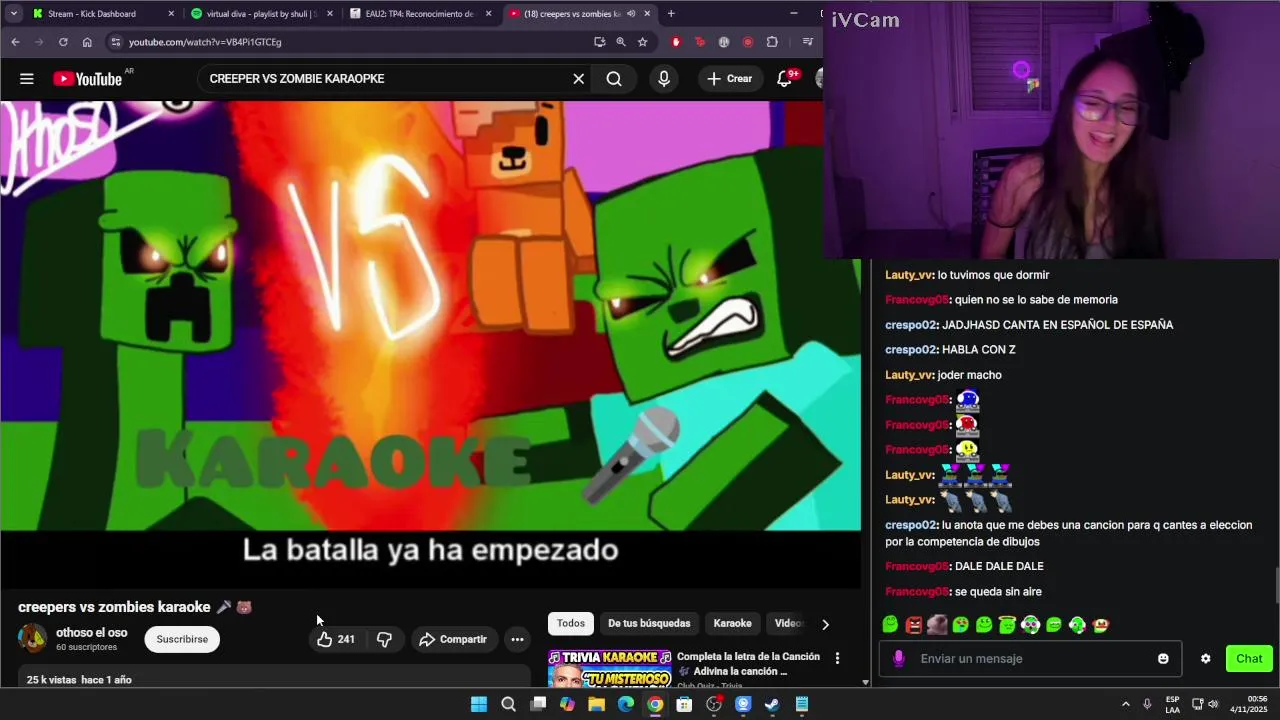The image size is (1280, 720).
Task: Run the search with the magnifier button
Action: coord(614,79)
